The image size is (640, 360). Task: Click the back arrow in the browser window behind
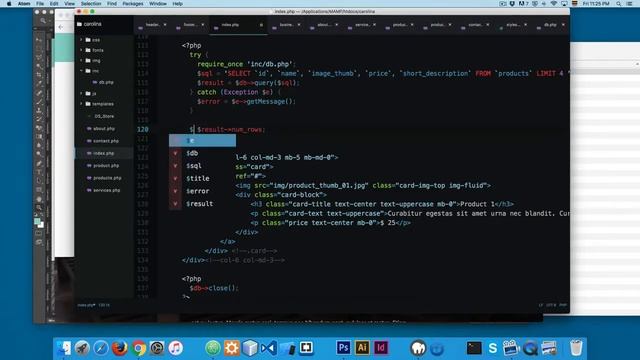coord(61,27)
